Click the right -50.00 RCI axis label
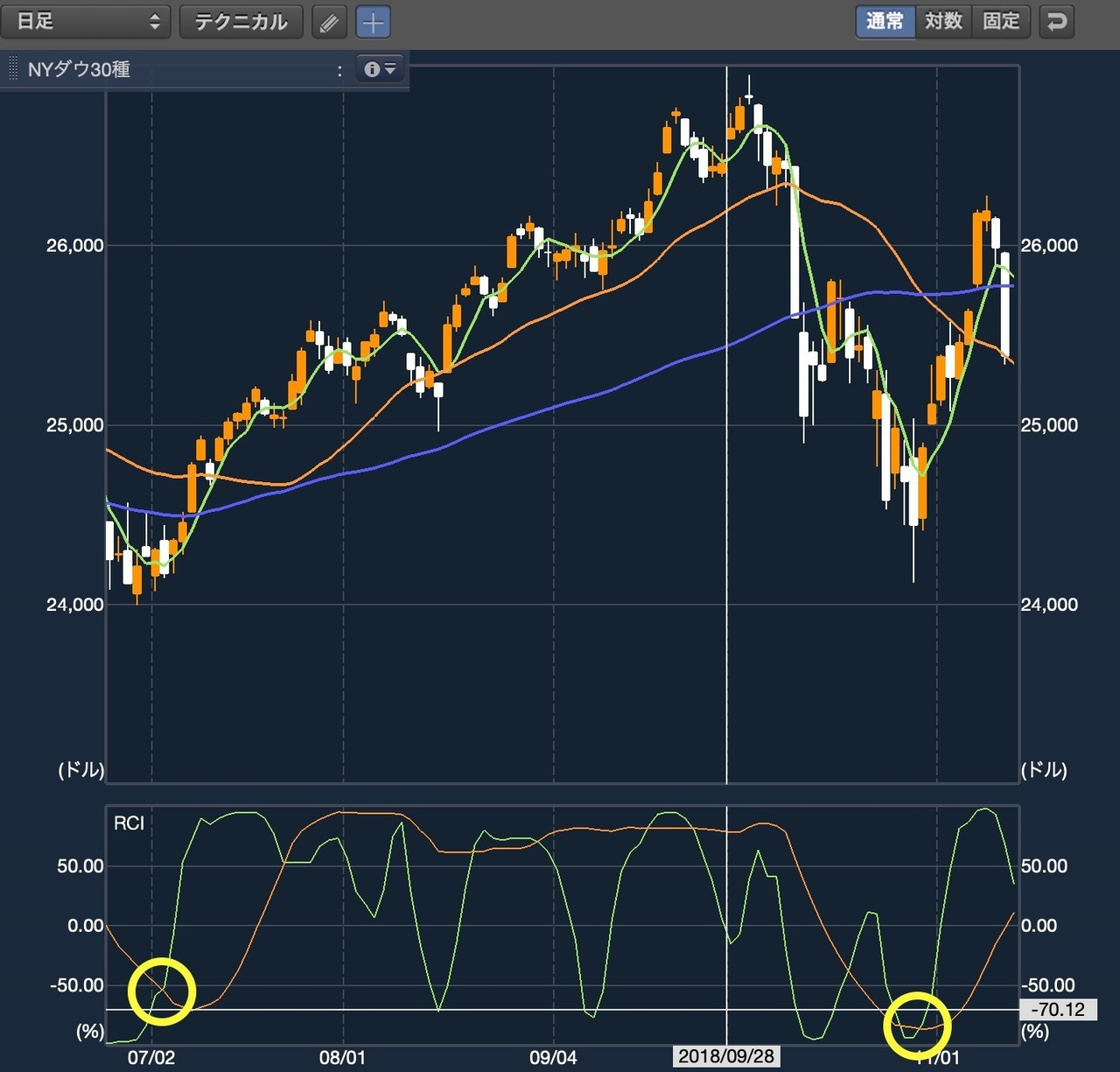The image size is (1120, 1072). (x=1047, y=985)
